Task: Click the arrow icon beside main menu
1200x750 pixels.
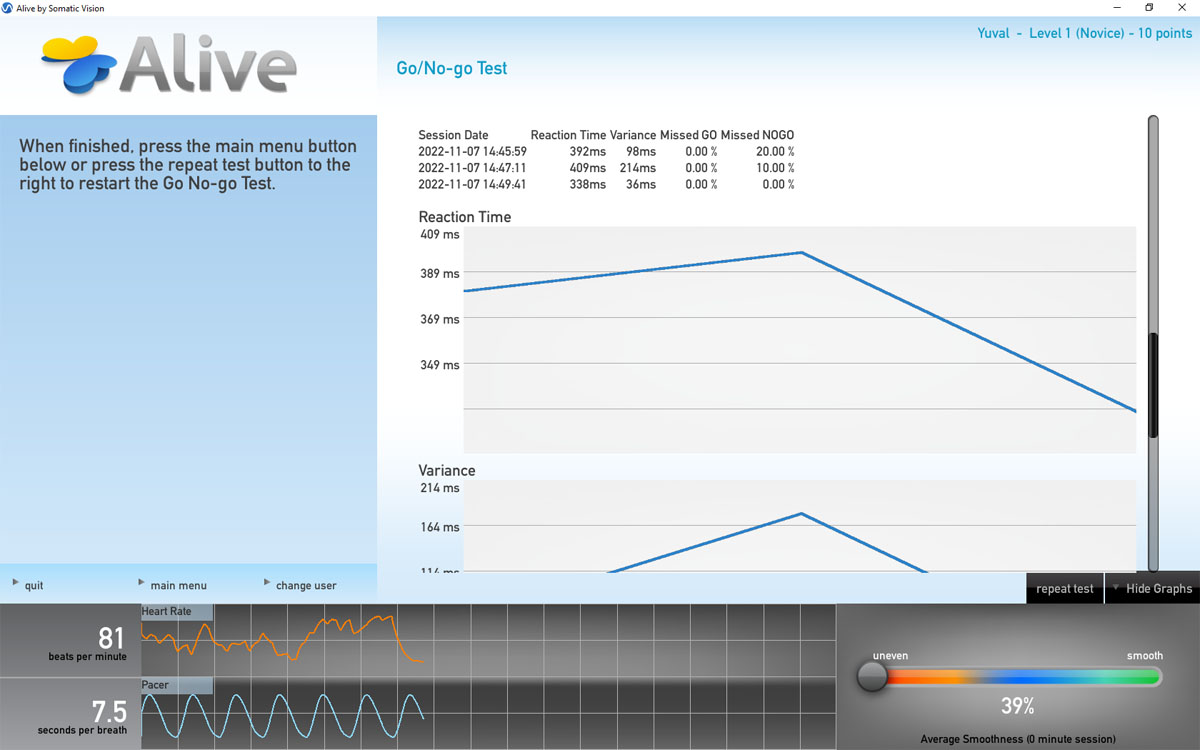Action: click(141, 582)
